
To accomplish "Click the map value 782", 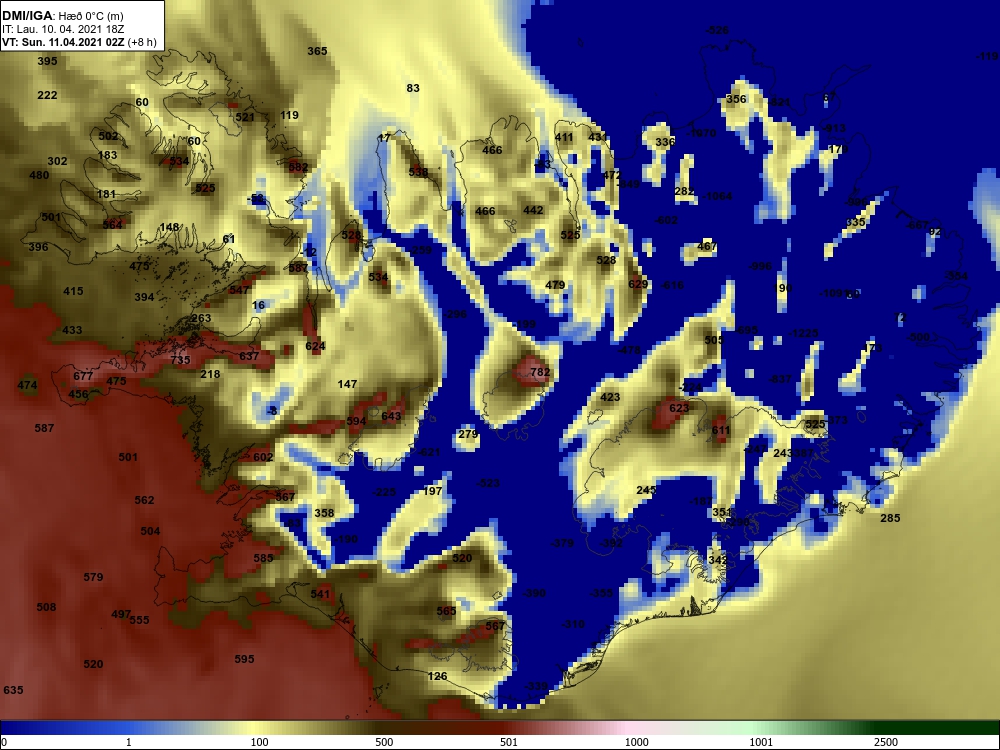I will click(540, 372).
